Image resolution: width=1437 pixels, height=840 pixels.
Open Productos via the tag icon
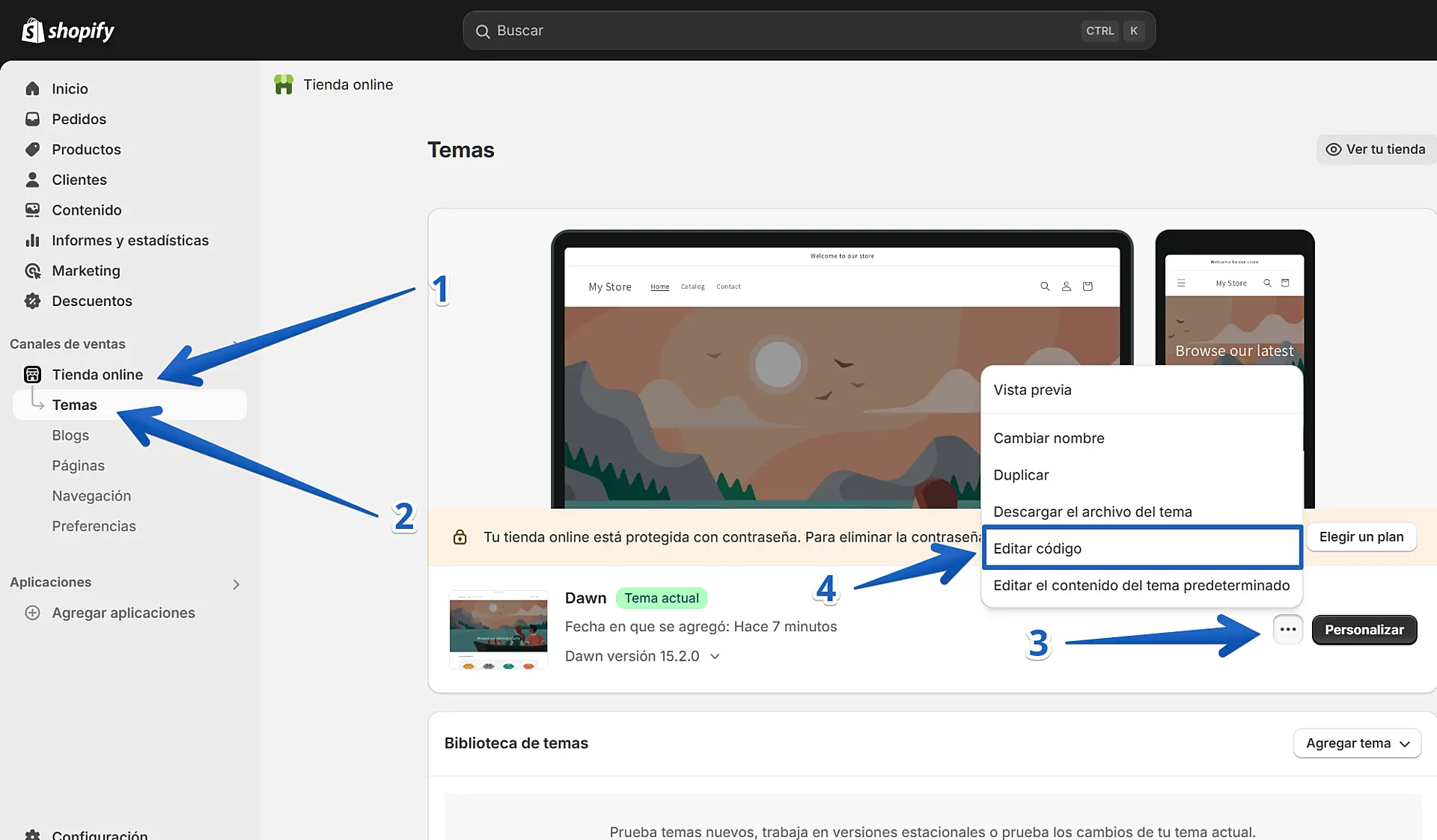tap(32, 150)
